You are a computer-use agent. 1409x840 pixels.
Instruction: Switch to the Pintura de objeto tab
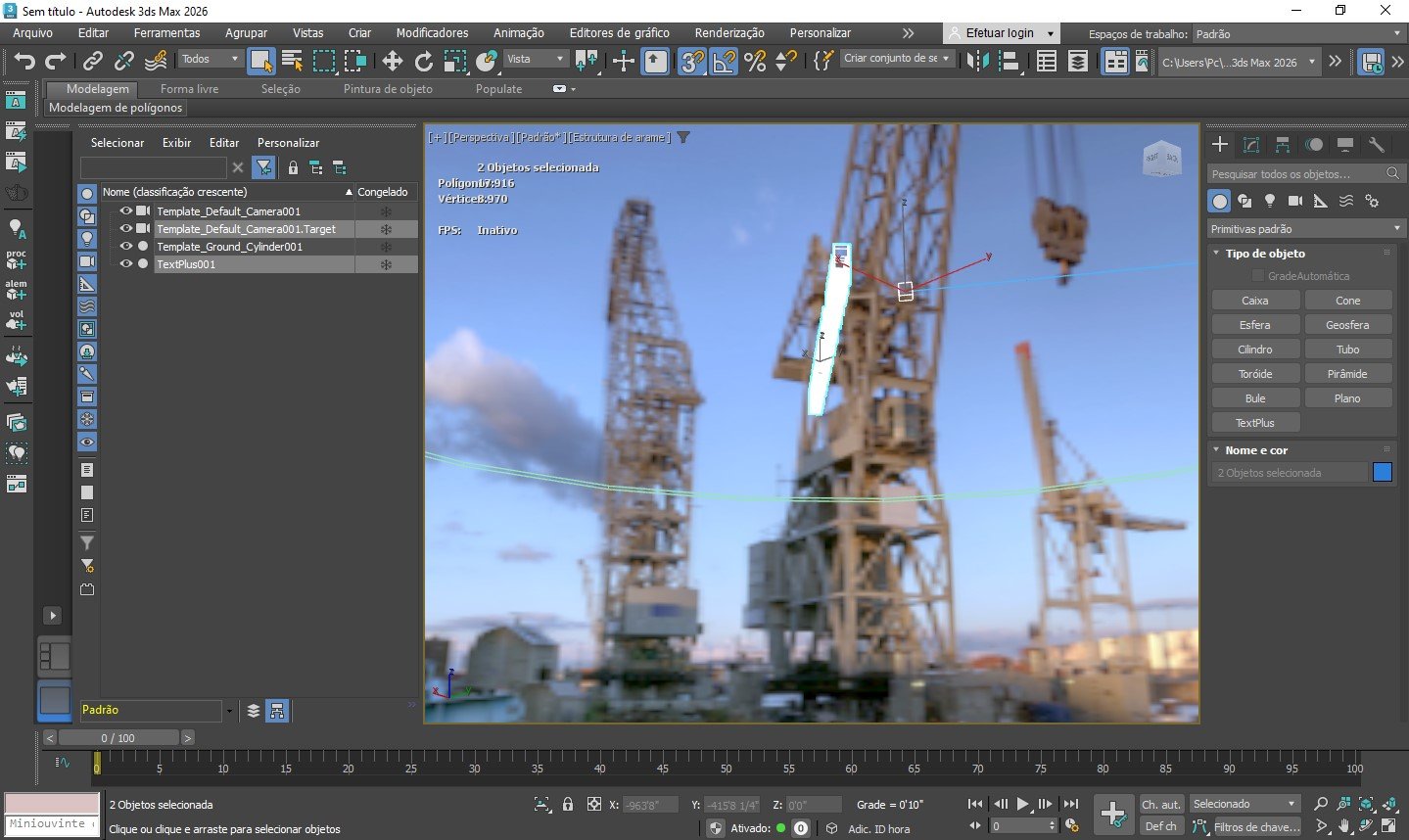pyautogui.click(x=388, y=89)
